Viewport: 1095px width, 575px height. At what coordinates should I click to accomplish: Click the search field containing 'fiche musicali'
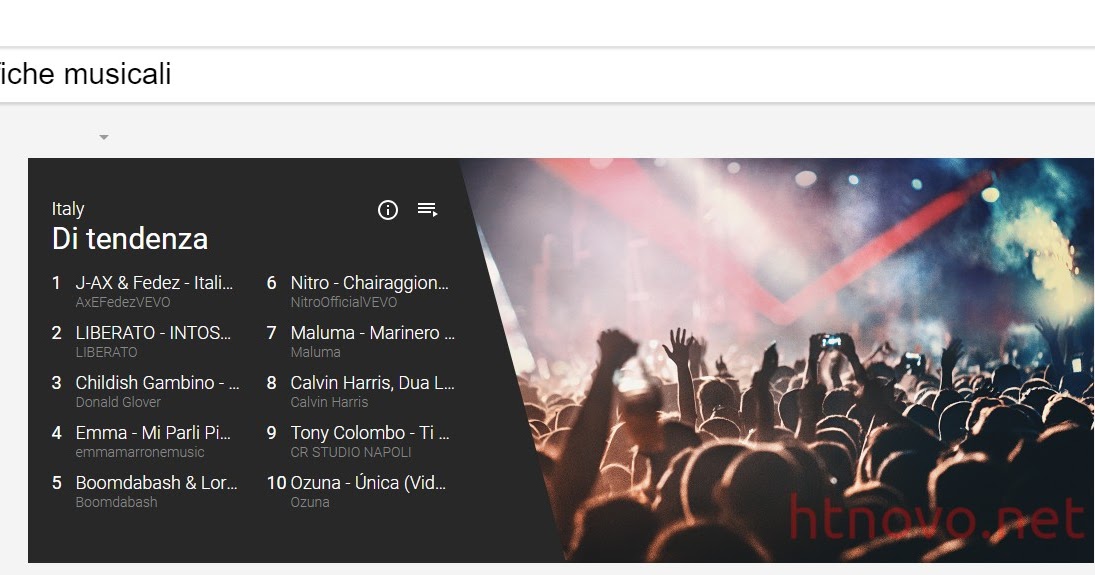tap(548, 75)
